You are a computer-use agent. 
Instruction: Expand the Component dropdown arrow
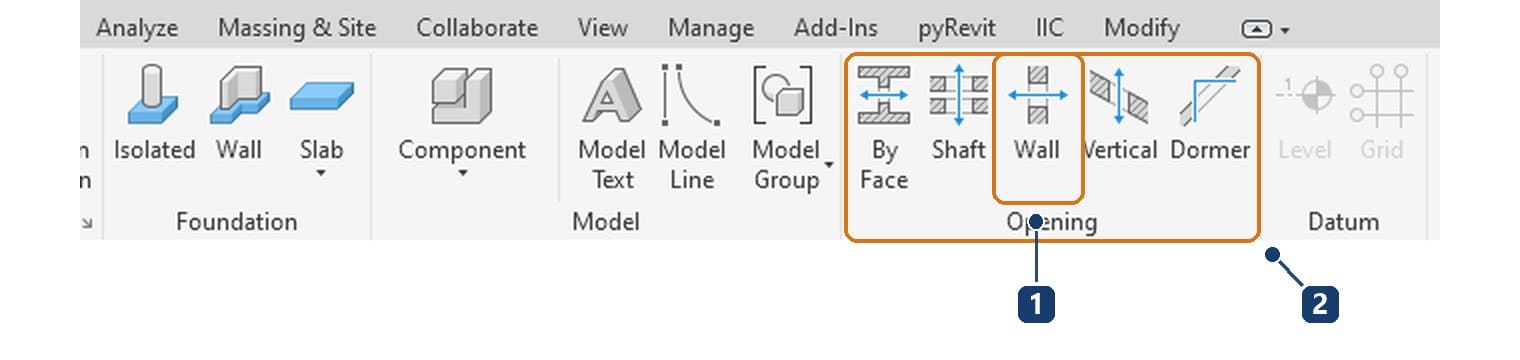462,174
